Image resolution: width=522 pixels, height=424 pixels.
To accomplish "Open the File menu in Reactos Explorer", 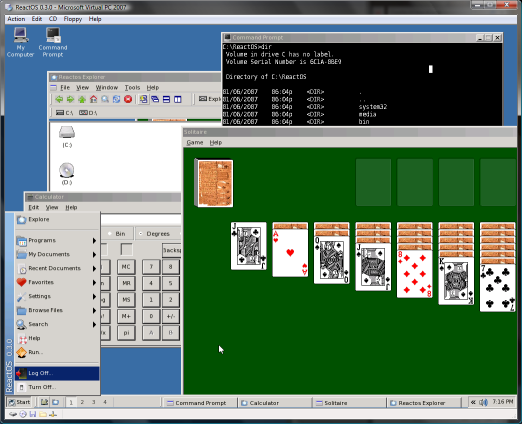I will coord(65,88).
